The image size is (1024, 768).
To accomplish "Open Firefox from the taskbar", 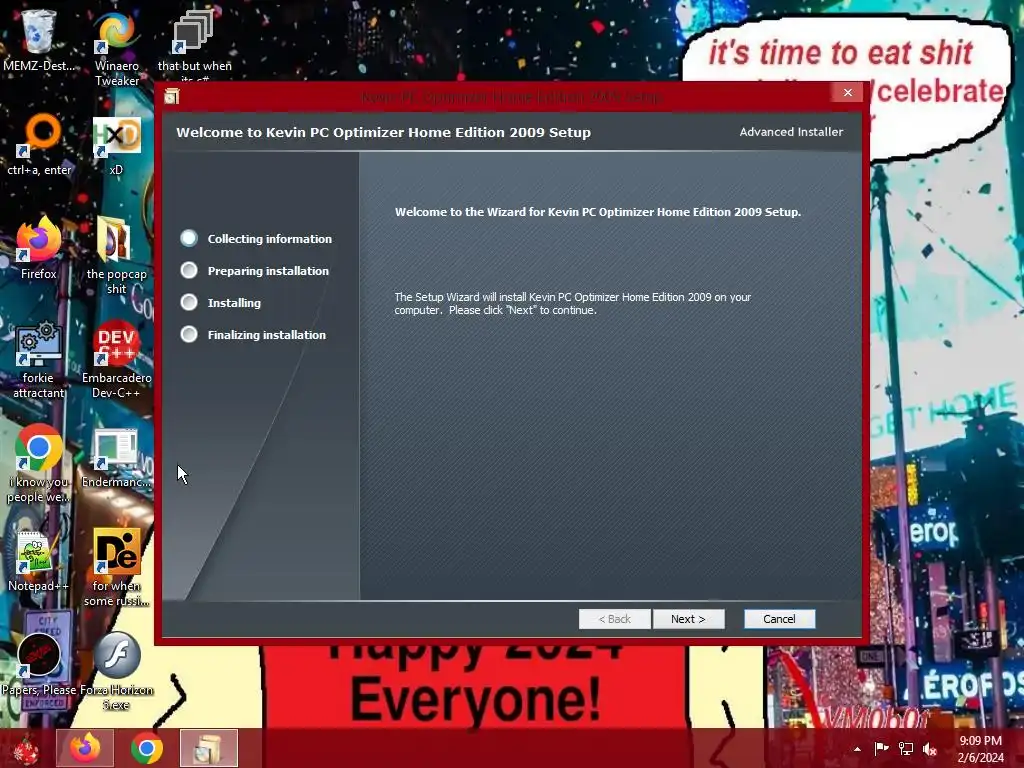I will coord(85,748).
